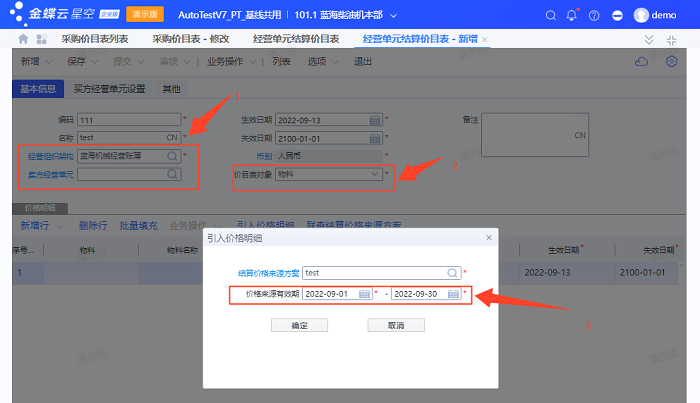The width and height of the screenshot is (700, 403).
Task: Expand the organization dropdown 101.1 蓝海柴油机本部
Action: click(x=393, y=16)
